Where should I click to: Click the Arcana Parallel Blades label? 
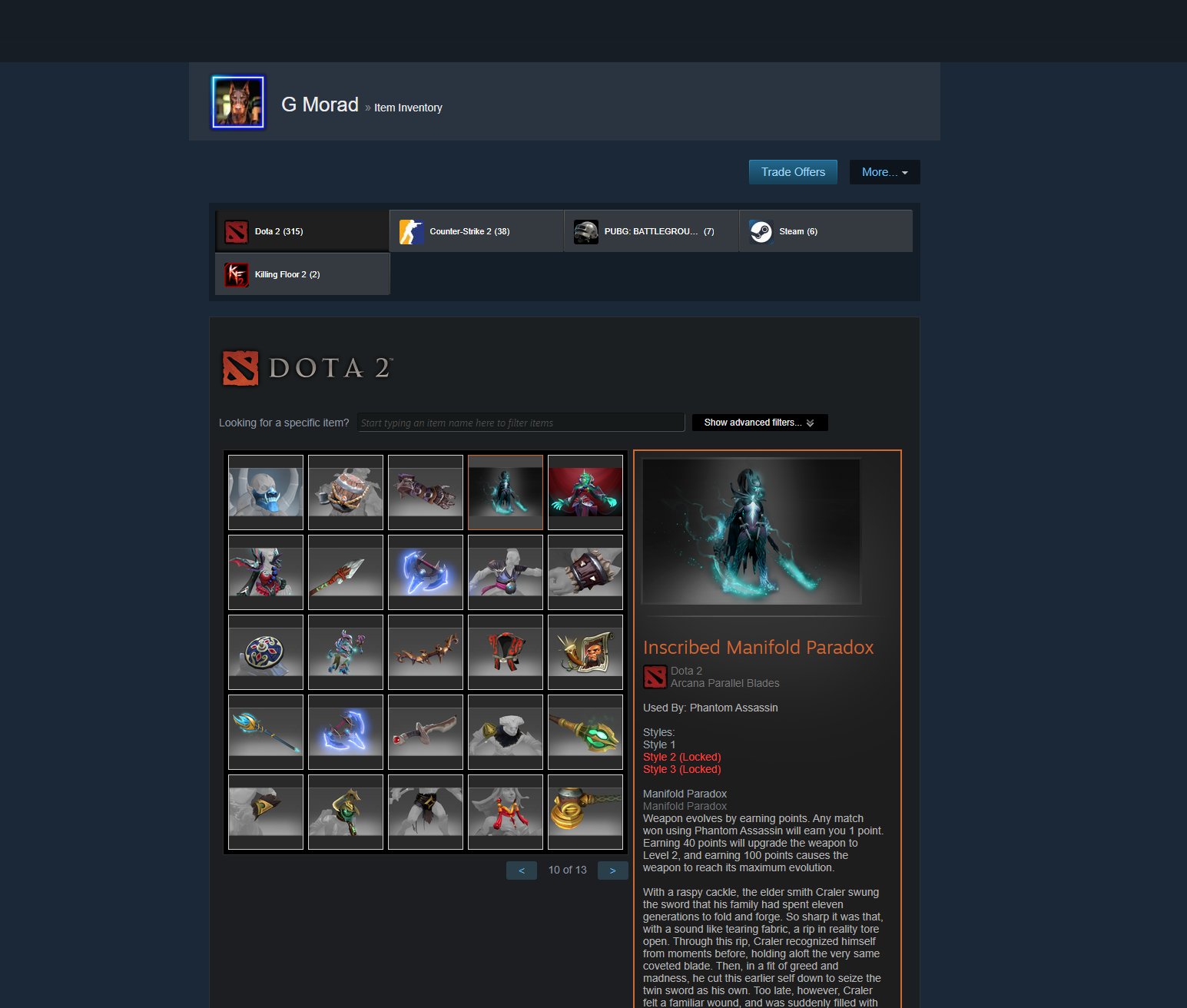(725, 683)
